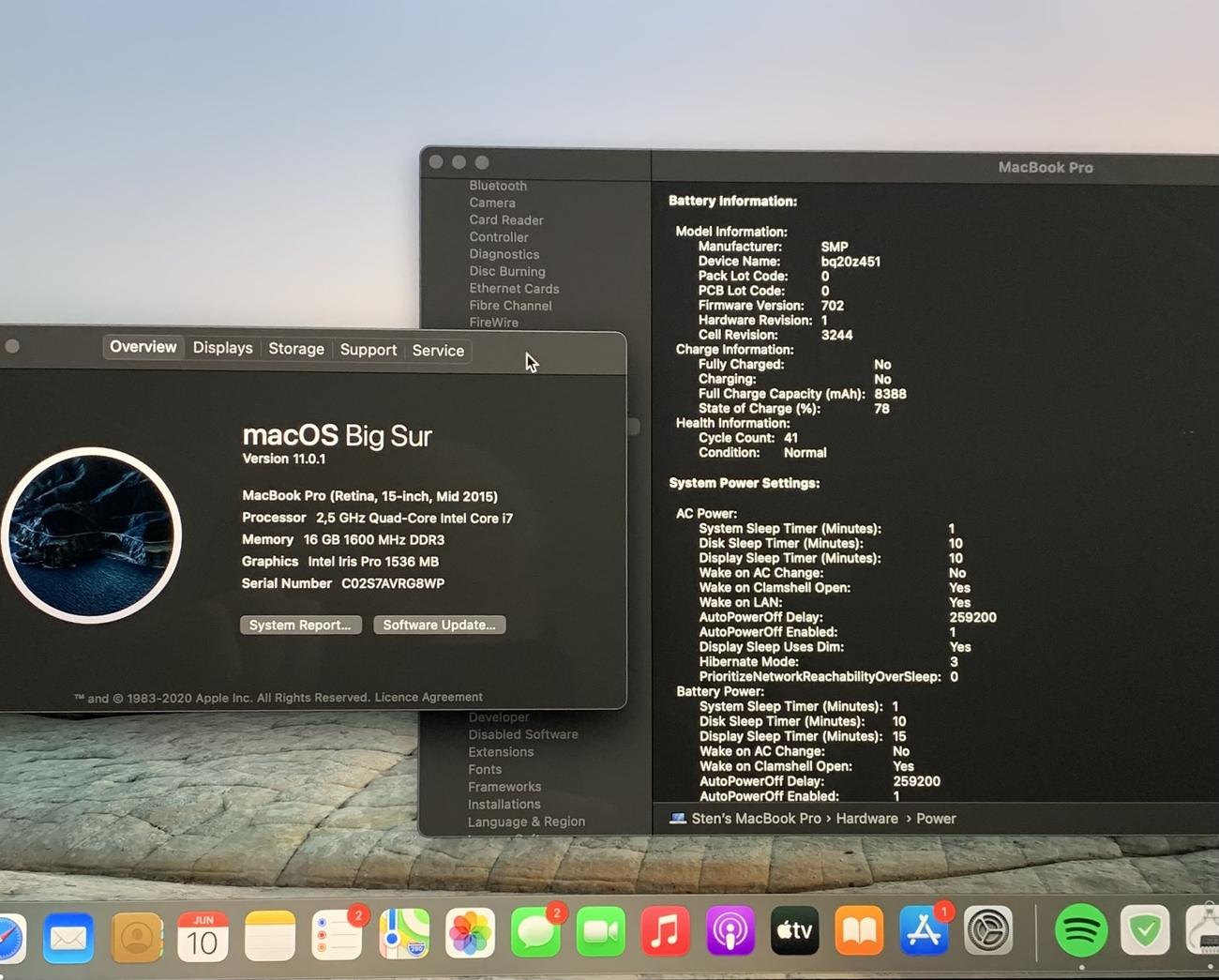Screen dimensions: 1219x980
Task: Select Bluetooth in System Report sidebar
Action: pos(498,186)
